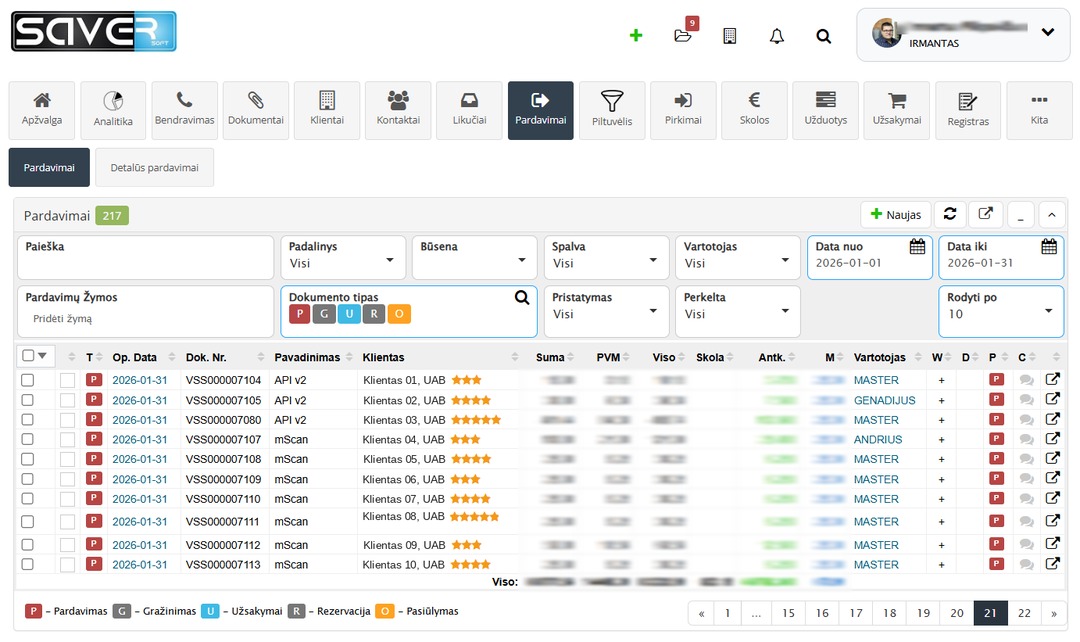1080x642 pixels.
Task: Check the row checkbox for VSS000007104
Action: tap(28, 380)
